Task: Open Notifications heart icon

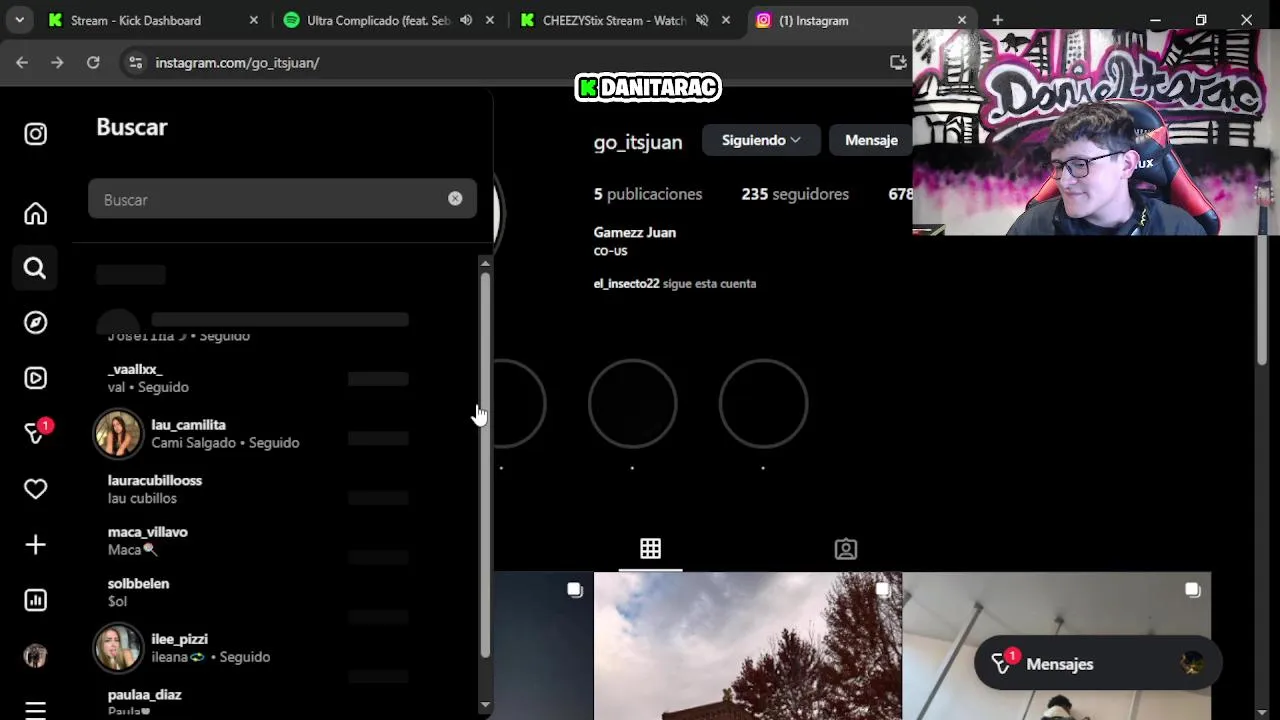Action: pos(35,489)
